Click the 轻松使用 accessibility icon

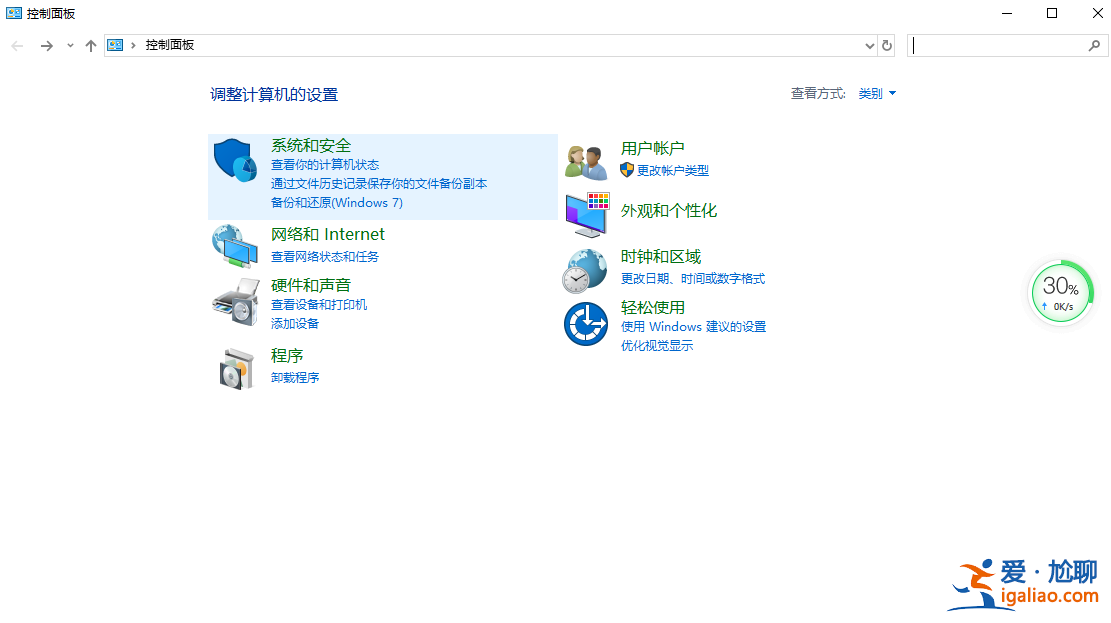(585, 322)
